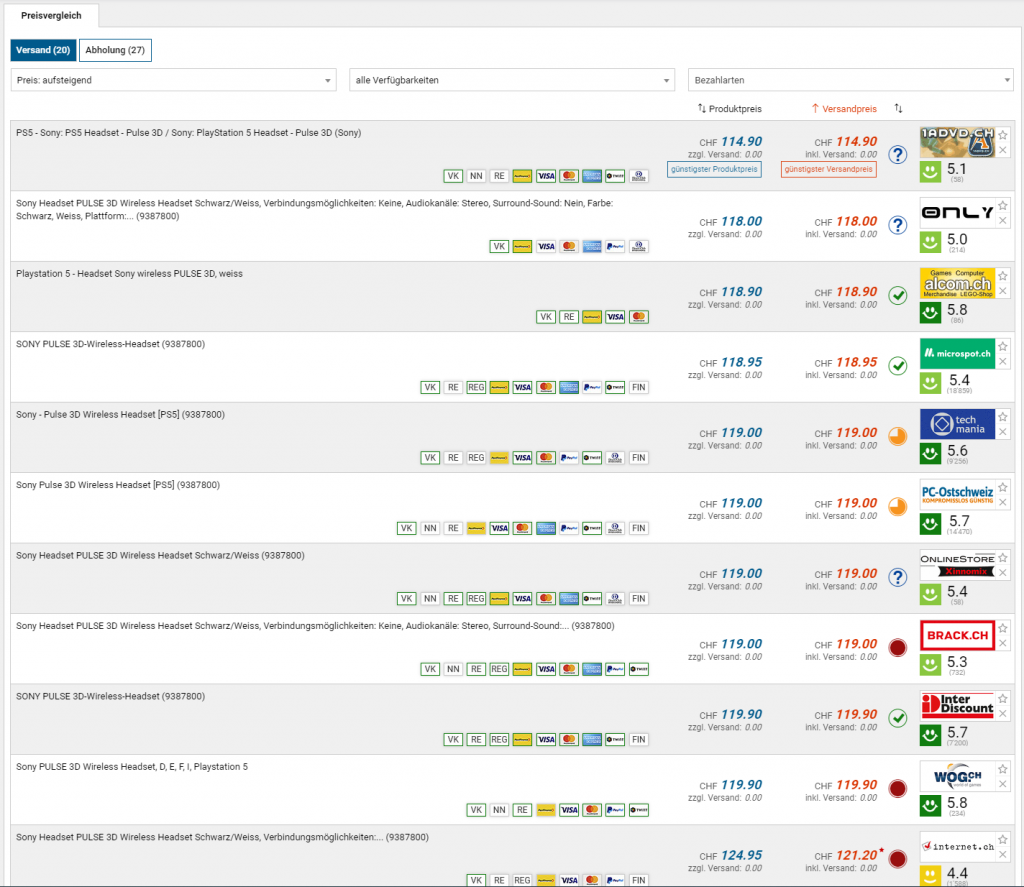Open the Bezahlarten filter dropdown
Screen dimensions: 1024x887
point(850,80)
